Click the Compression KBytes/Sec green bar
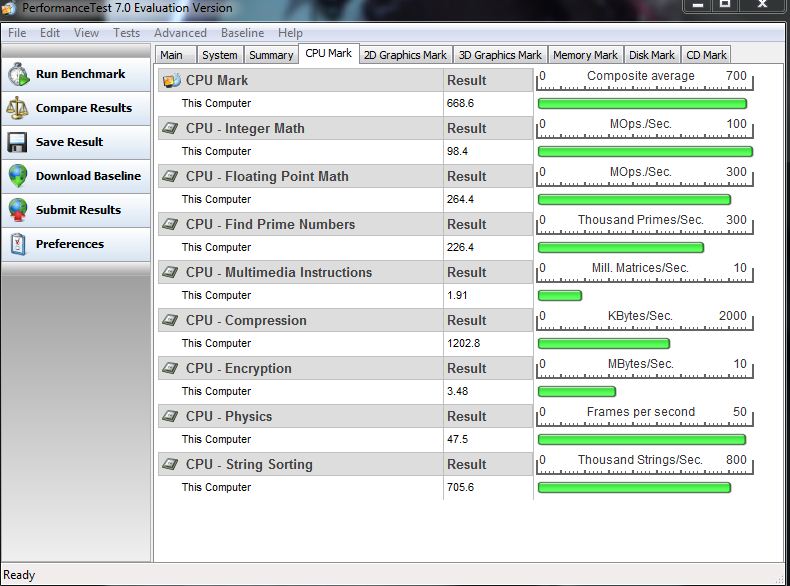Viewport: 790px width, 586px height. (604, 344)
